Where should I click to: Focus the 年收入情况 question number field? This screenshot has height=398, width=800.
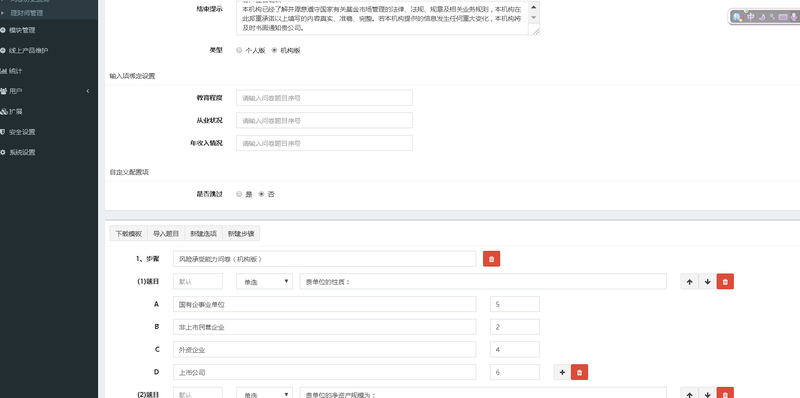(x=324, y=143)
